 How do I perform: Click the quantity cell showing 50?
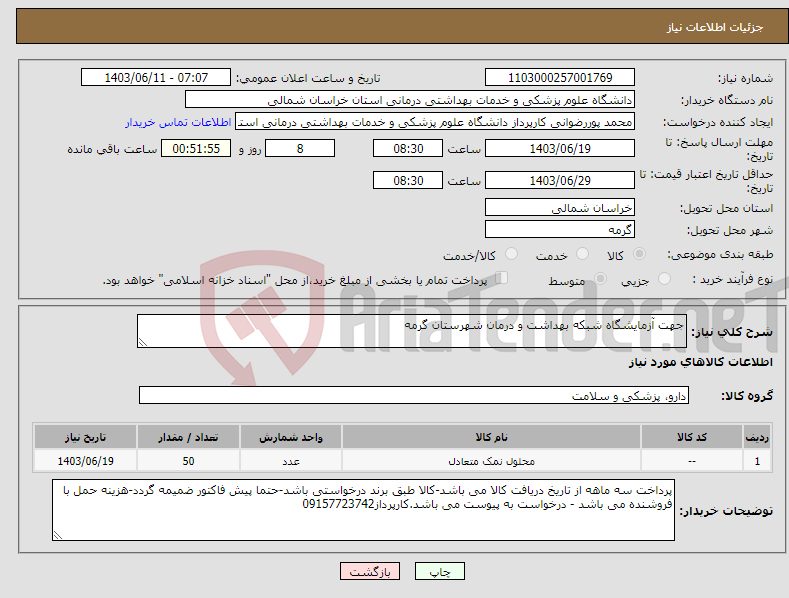click(x=188, y=461)
